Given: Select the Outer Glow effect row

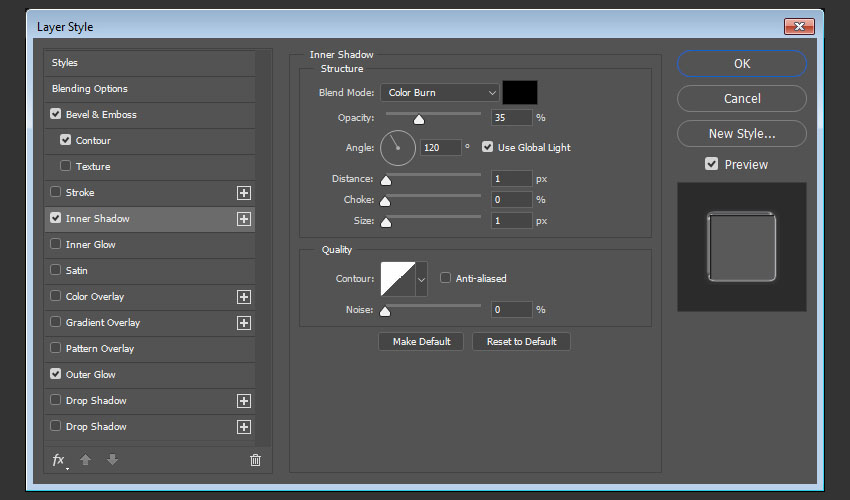Looking at the screenshot, I should tap(91, 375).
